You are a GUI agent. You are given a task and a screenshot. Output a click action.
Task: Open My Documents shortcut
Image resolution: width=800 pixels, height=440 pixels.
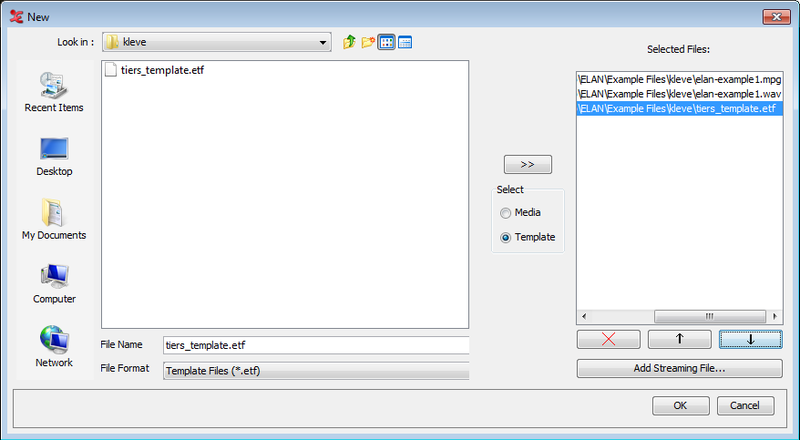(x=54, y=219)
